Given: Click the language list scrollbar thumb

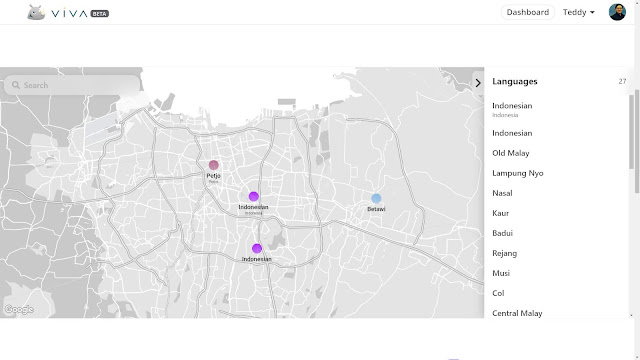Looking at the screenshot, I should pyautogui.click(x=631, y=131).
